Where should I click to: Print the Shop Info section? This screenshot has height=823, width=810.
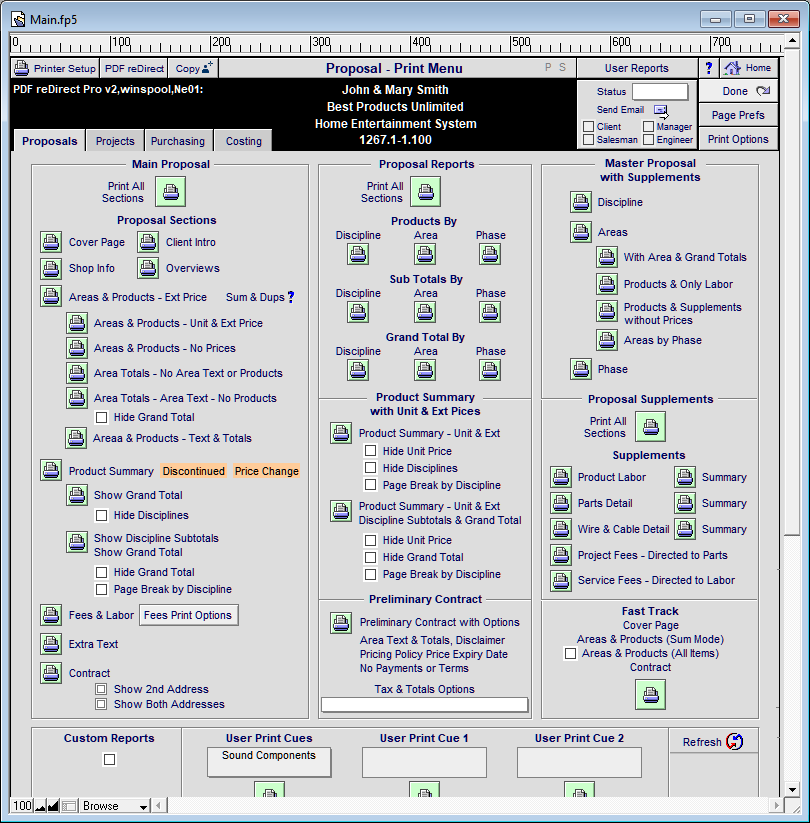point(51,268)
